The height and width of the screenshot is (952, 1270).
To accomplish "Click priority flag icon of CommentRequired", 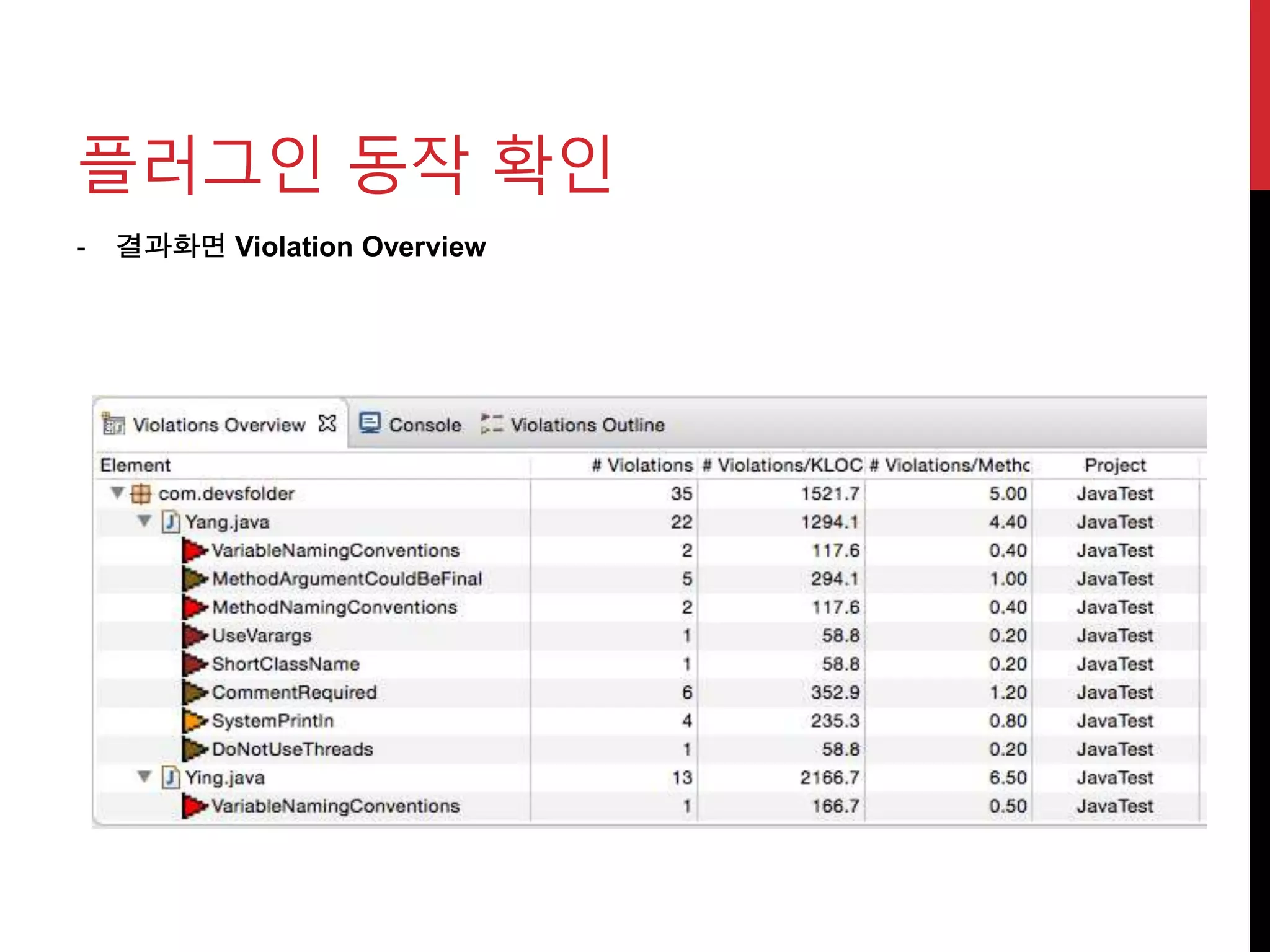I will (194, 692).
